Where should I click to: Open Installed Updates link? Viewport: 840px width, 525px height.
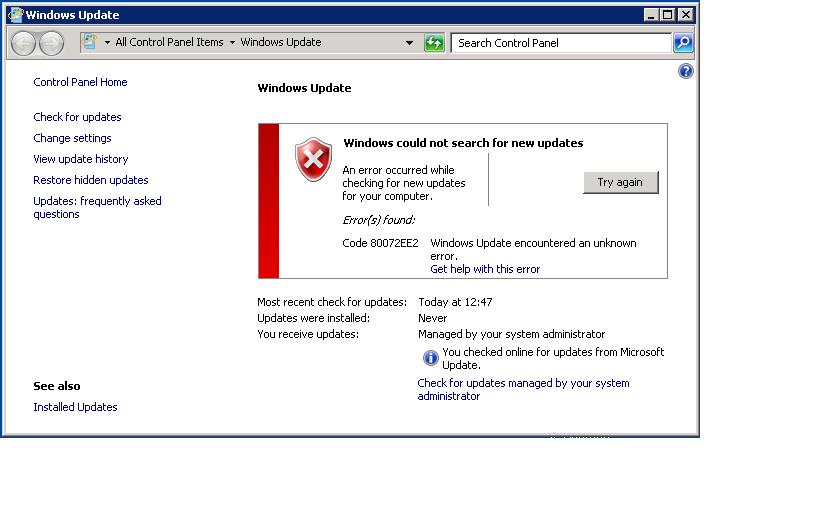pos(75,407)
